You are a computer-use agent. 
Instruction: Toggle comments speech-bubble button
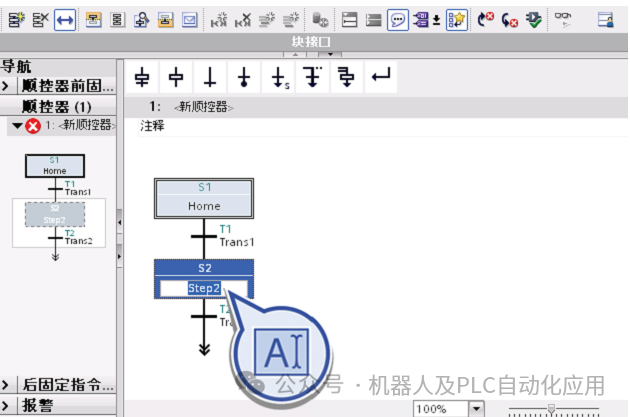coord(398,20)
